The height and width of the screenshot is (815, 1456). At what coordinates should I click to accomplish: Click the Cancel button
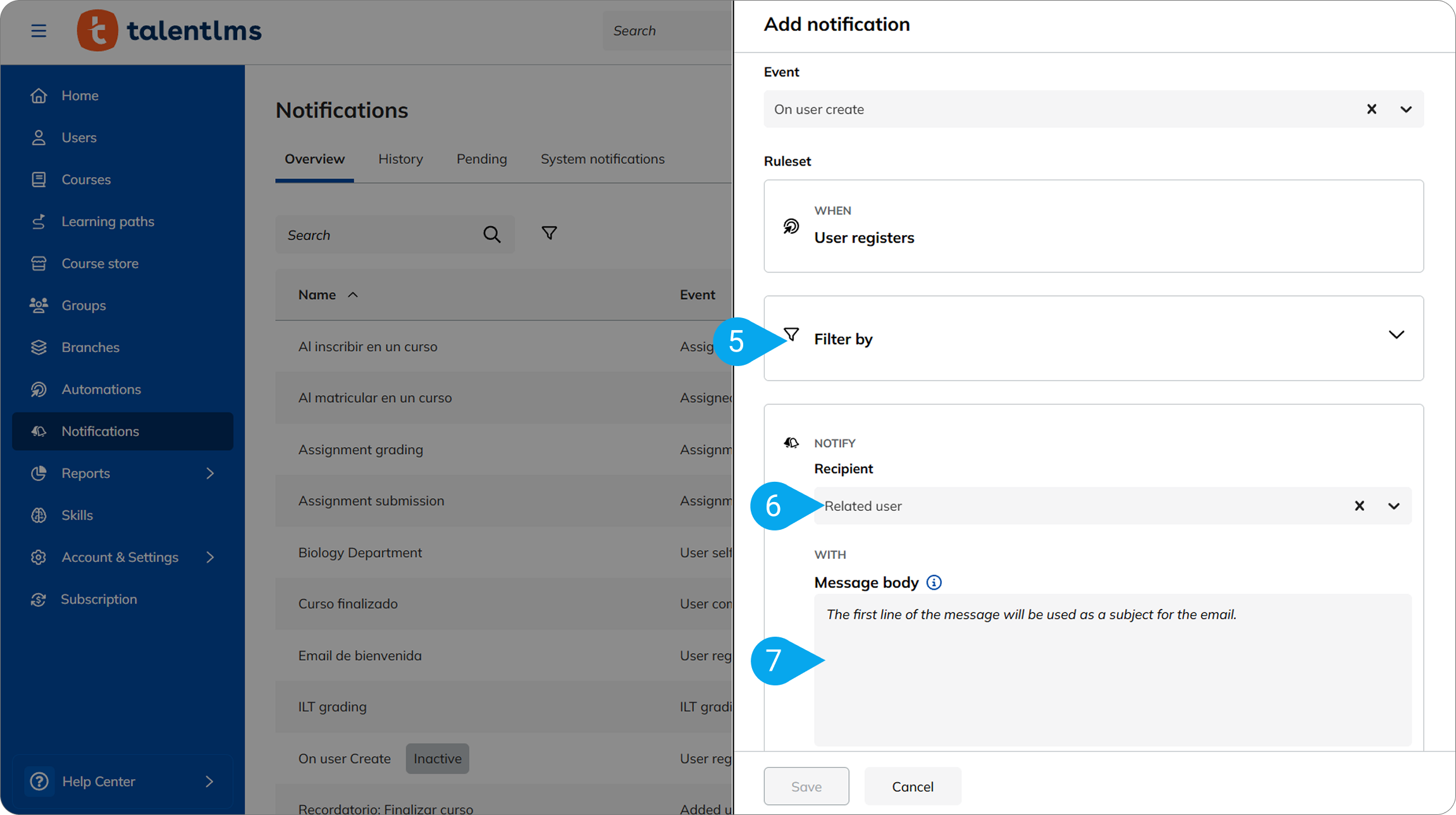(x=912, y=786)
